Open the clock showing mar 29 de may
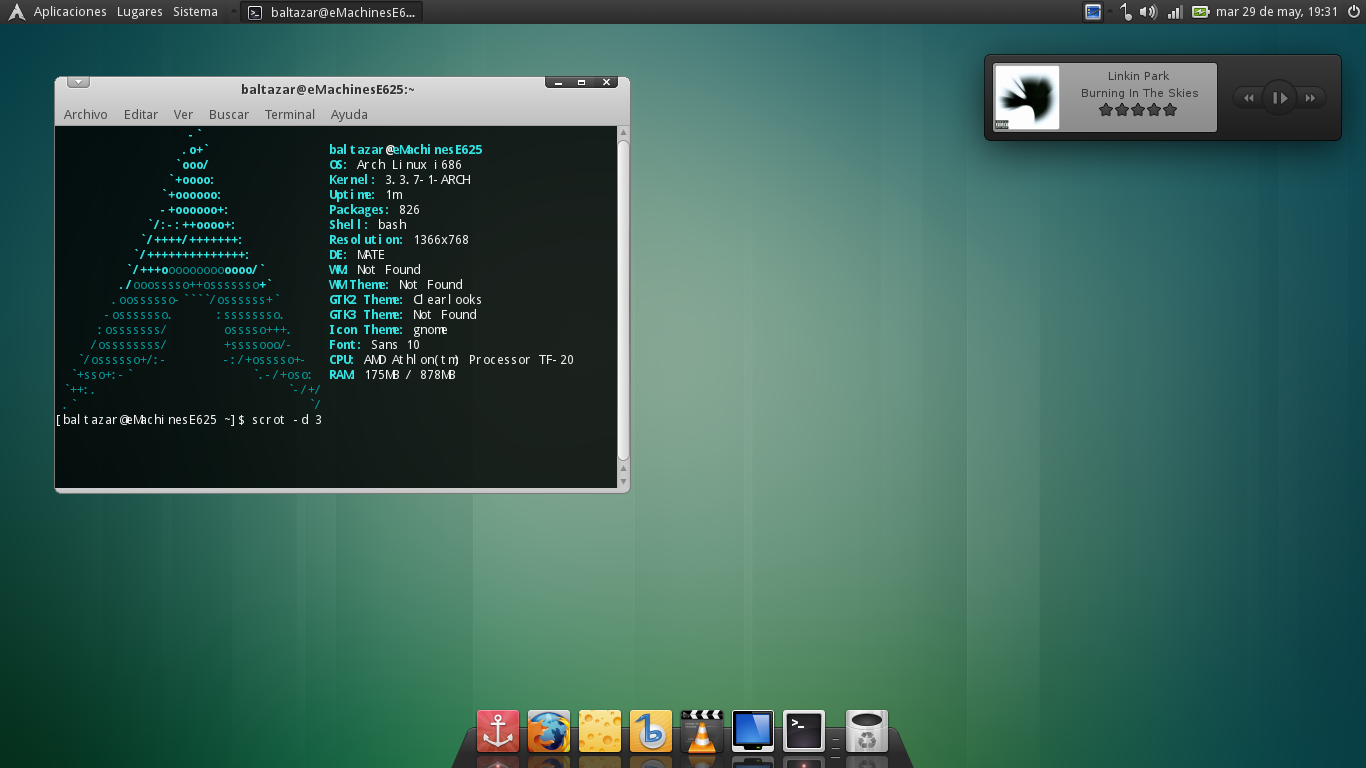Viewport: 1366px width, 768px height. pos(1276,12)
